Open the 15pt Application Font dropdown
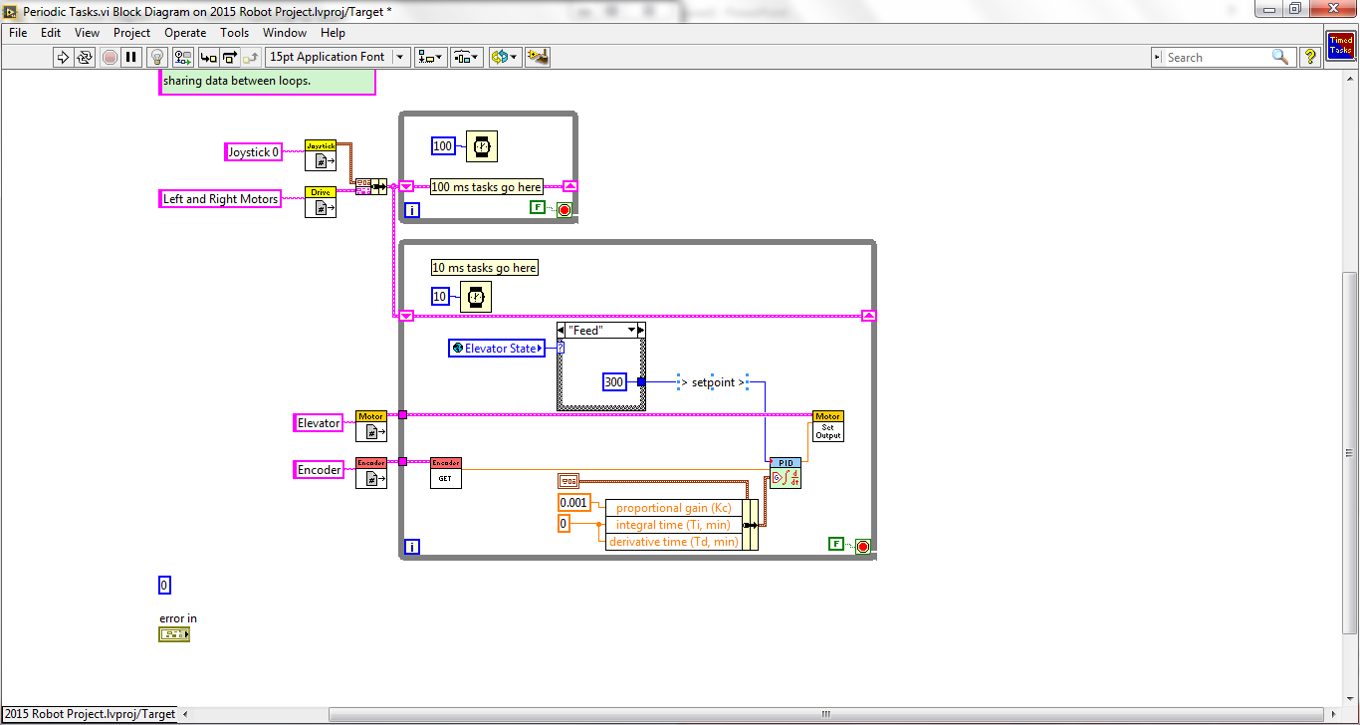 [x=401, y=58]
